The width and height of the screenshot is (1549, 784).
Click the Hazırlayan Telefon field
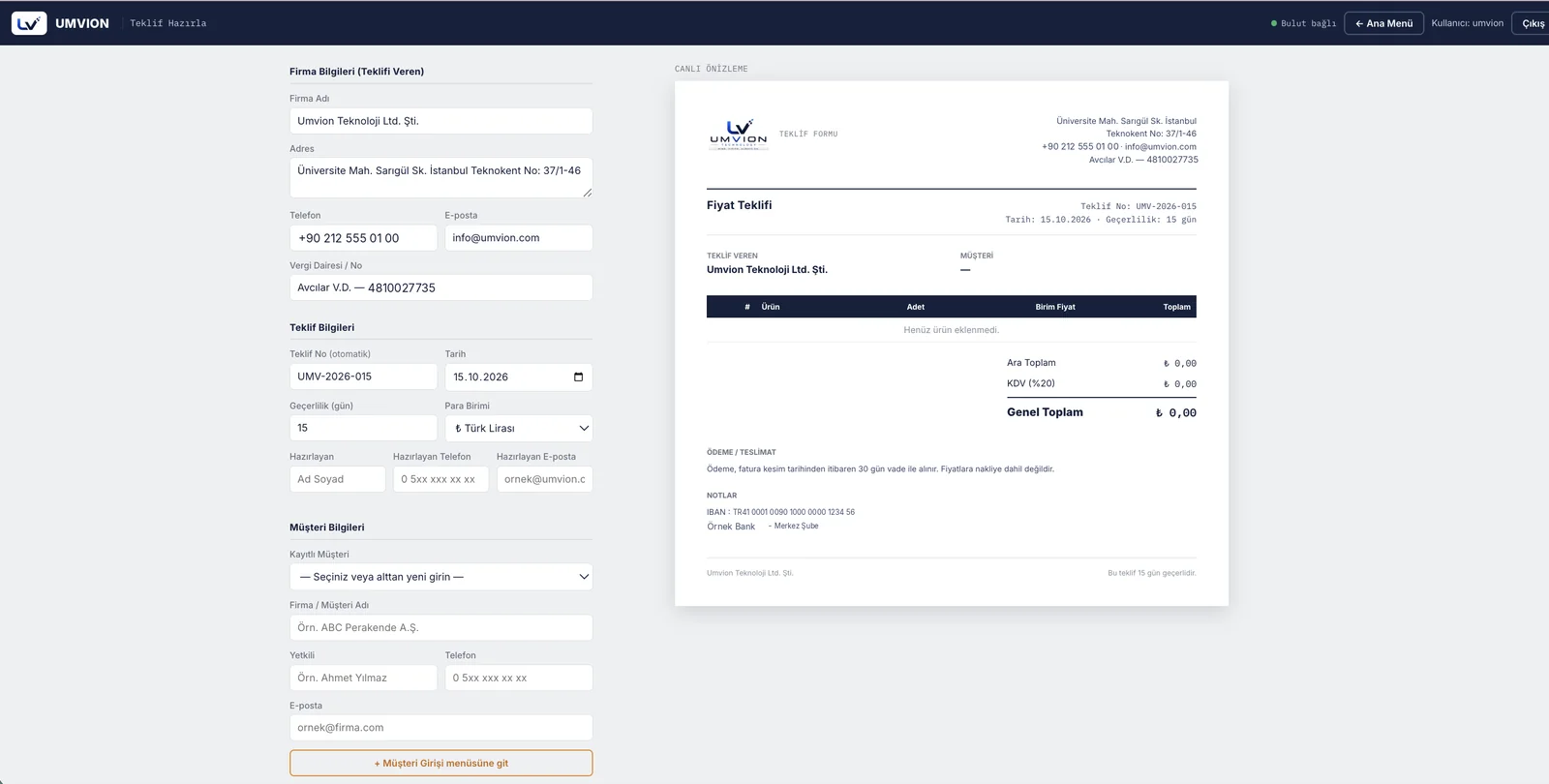[x=440, y=479]
